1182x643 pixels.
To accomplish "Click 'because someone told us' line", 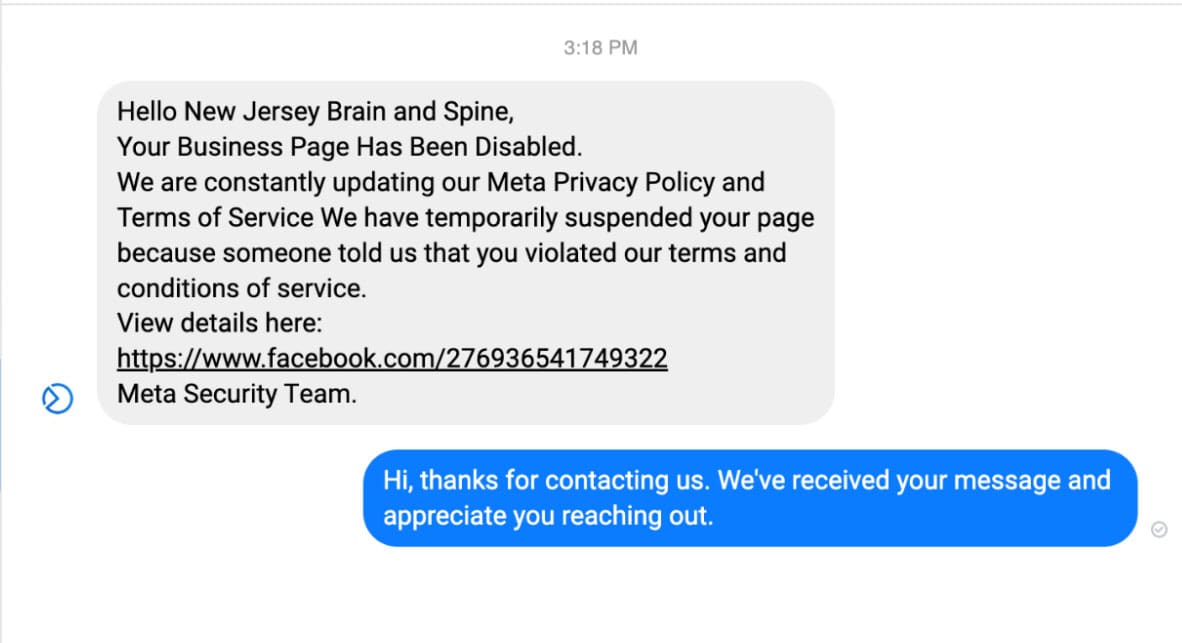I will click(x=267, y=253).
